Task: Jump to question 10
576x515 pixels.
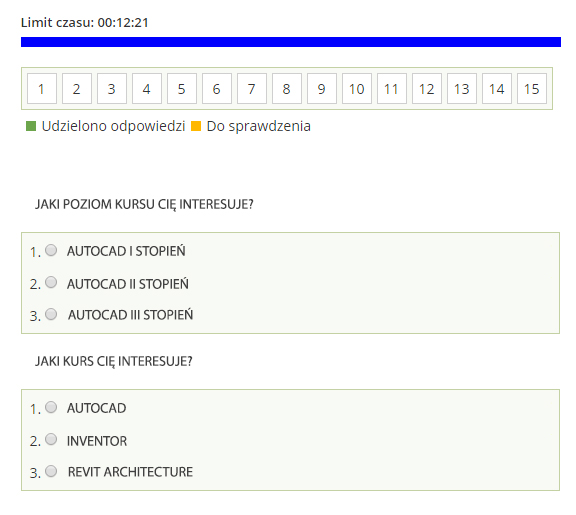Action: (357, 89)
